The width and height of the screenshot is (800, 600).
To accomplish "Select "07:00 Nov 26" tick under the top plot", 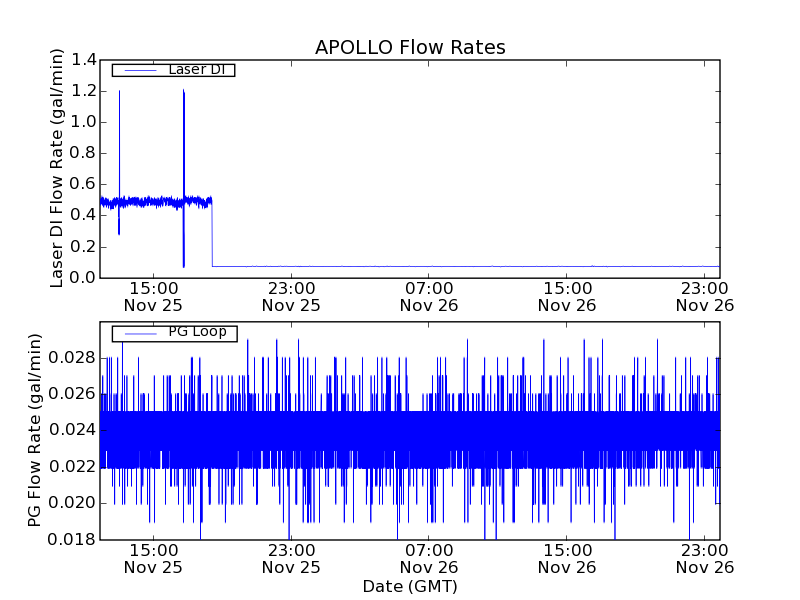I will [x=430, y=296].
